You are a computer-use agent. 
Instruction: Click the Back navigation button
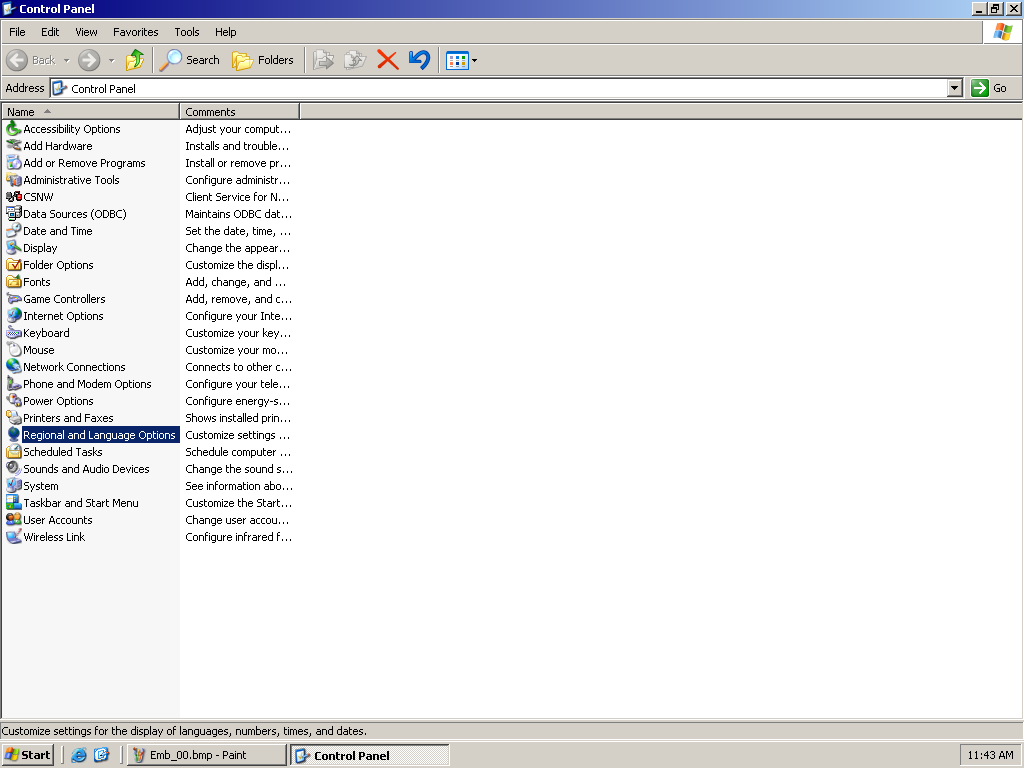[x=31, y=60]
